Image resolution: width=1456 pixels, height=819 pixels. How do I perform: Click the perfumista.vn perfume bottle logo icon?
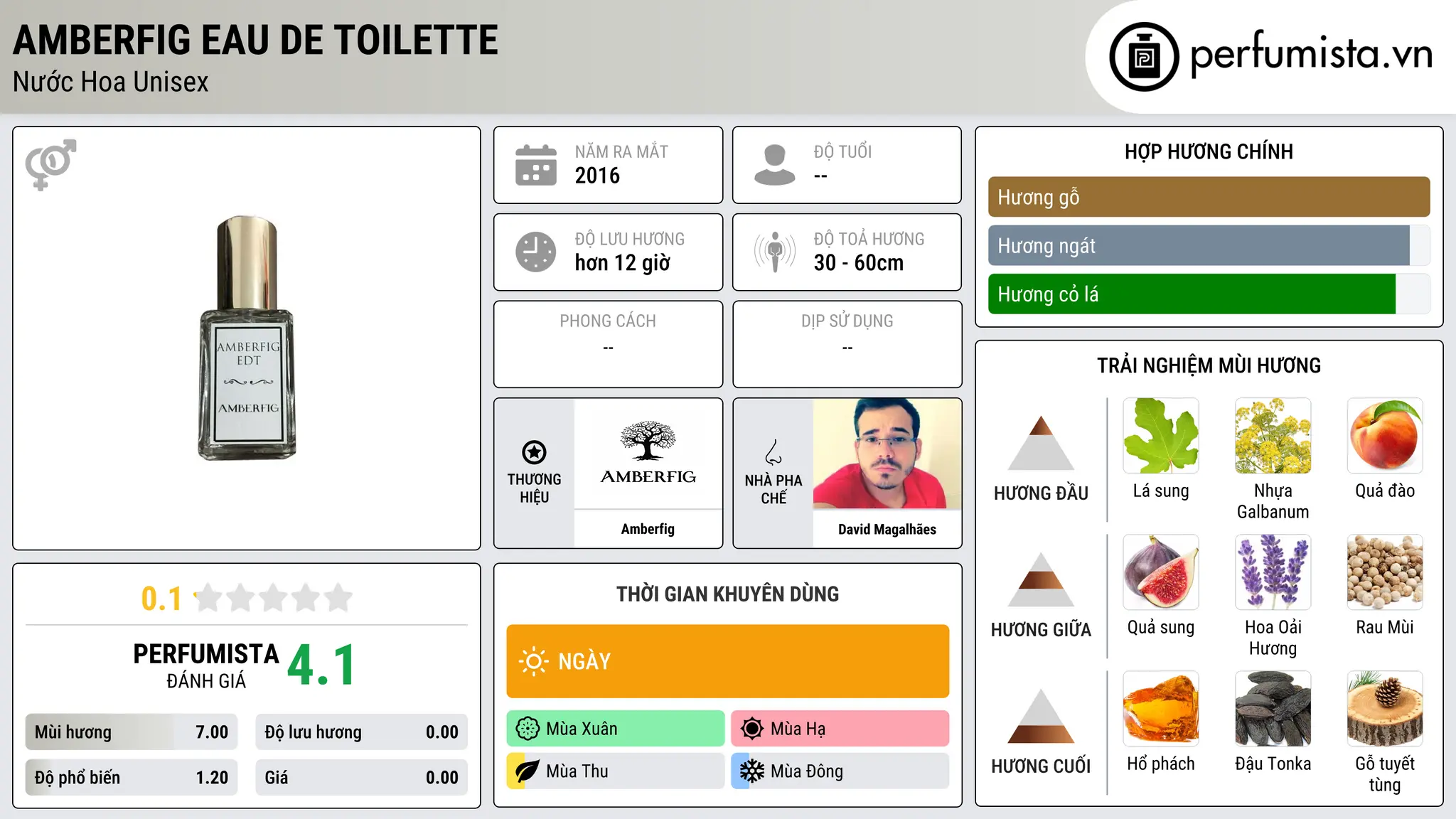(1144, 57)
